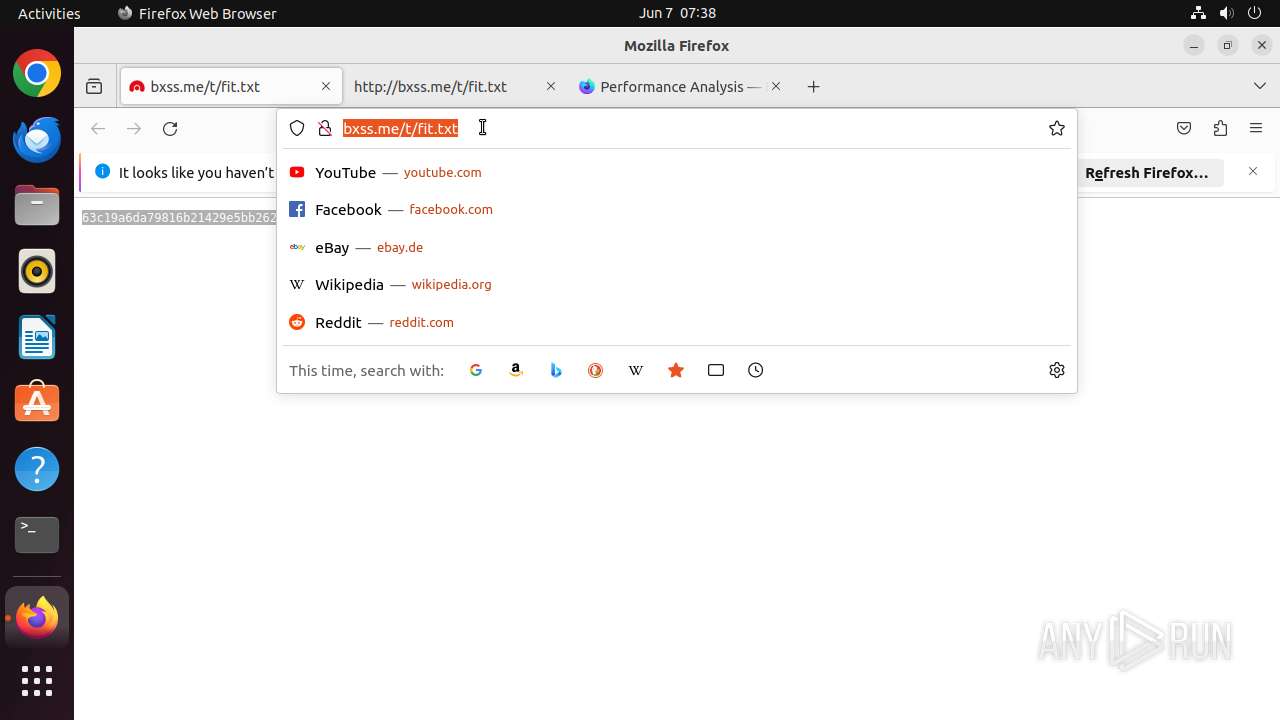Select the Reddit suggestion

[677, 322]
